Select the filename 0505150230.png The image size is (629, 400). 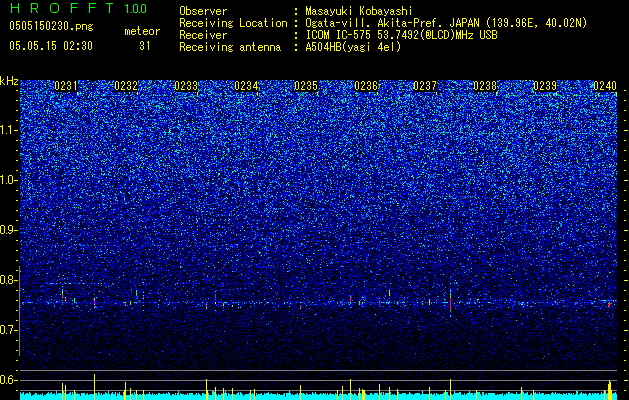[51, 26]
